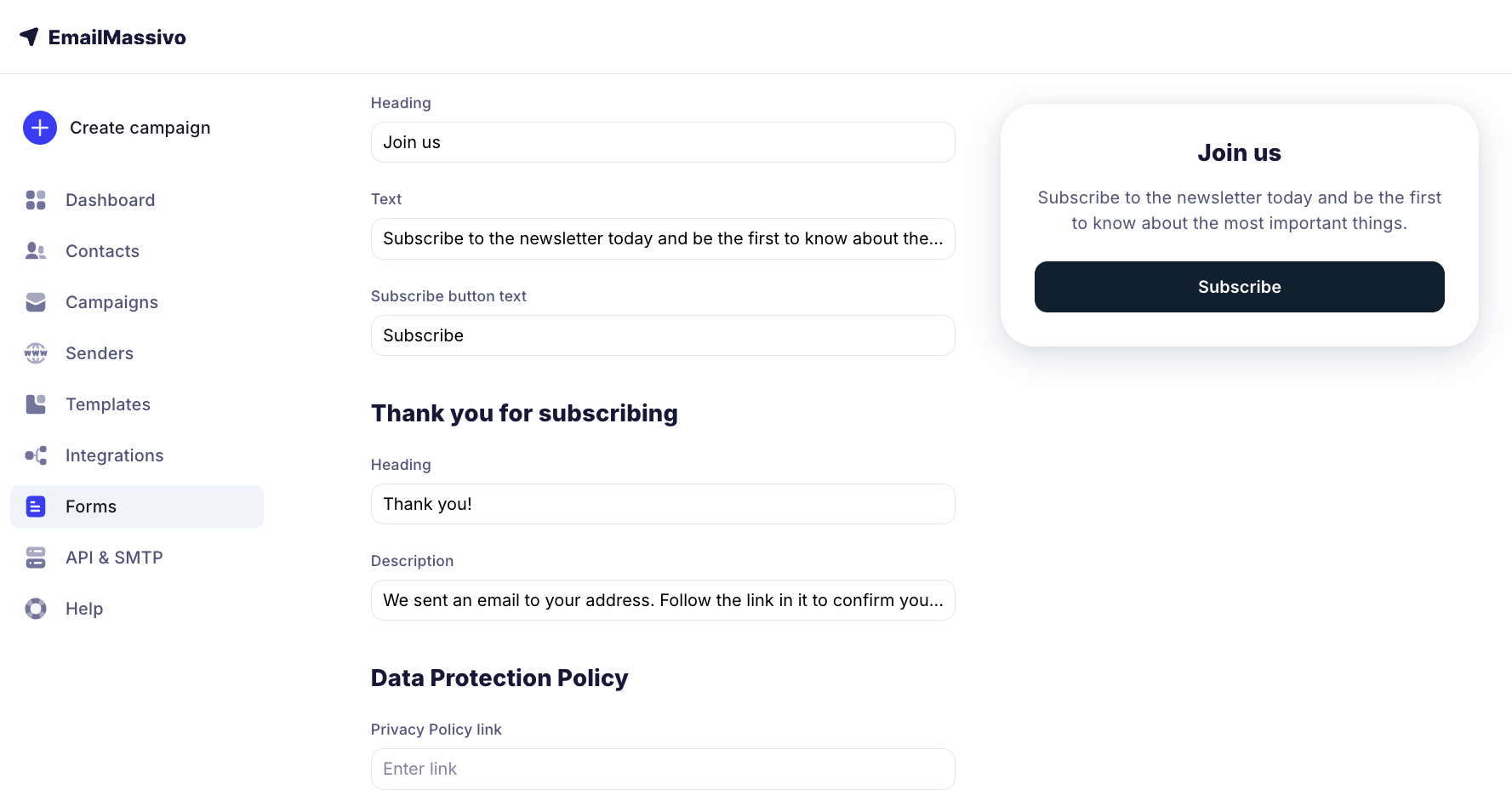Click the blue plus Create campaign icon
Viewport: 1512px width, 807px height.
(x=40, y=128)
